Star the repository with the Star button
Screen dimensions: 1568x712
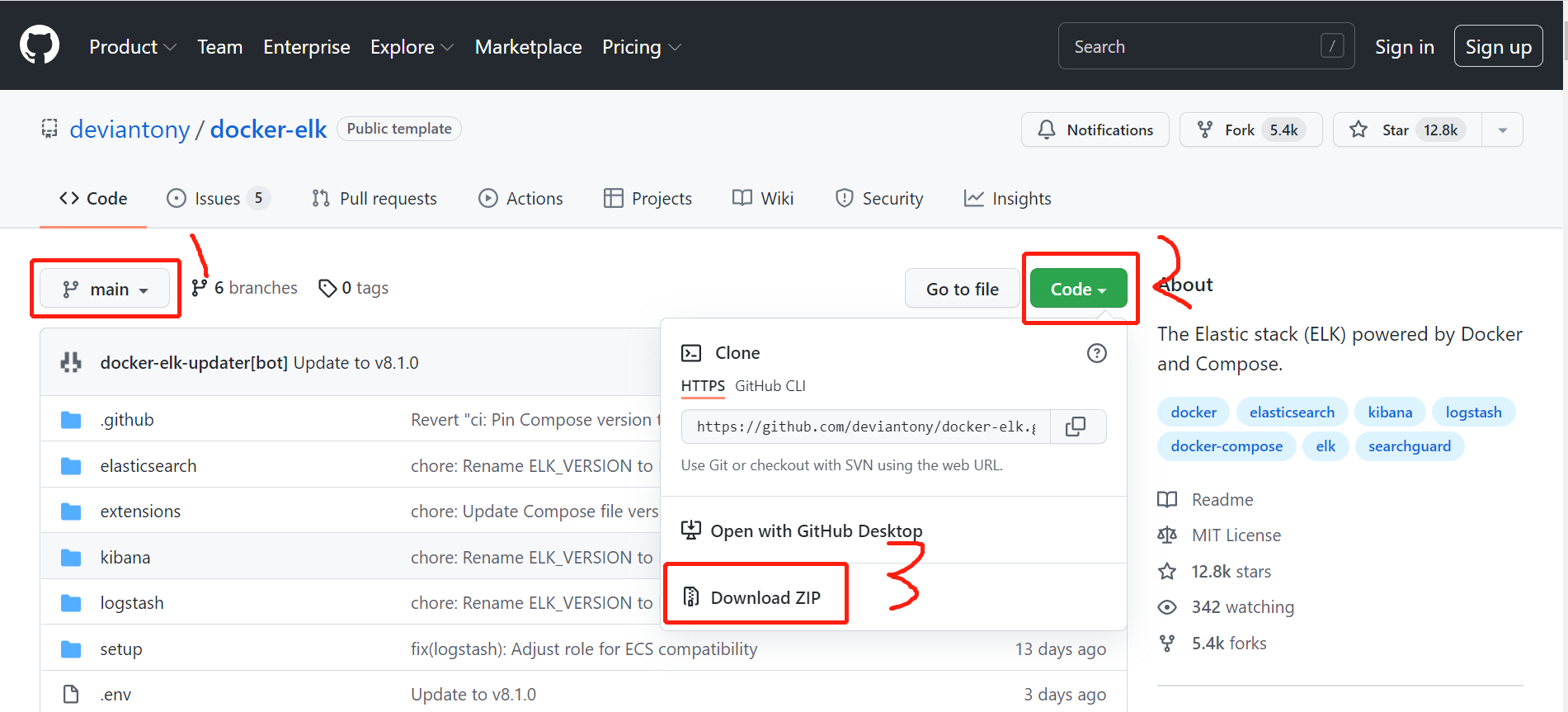(x=1407, y=130)
